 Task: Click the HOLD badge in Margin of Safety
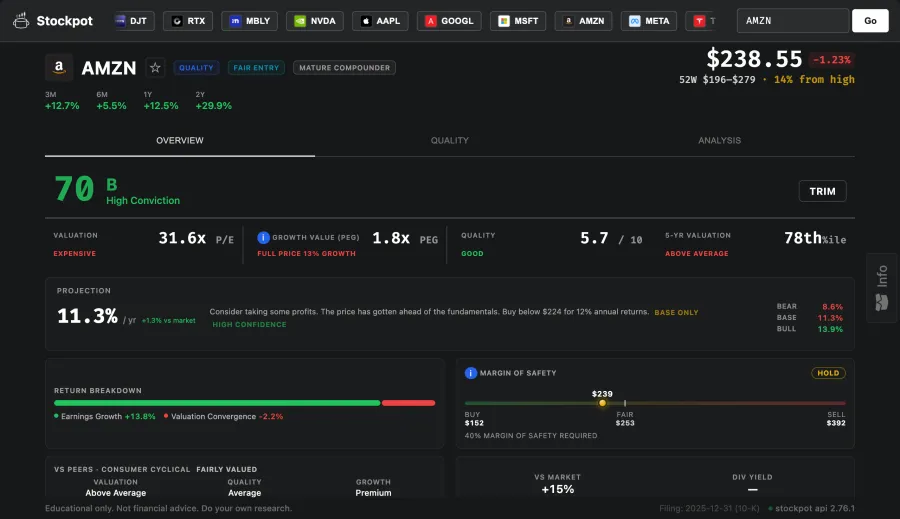(828, 373)
